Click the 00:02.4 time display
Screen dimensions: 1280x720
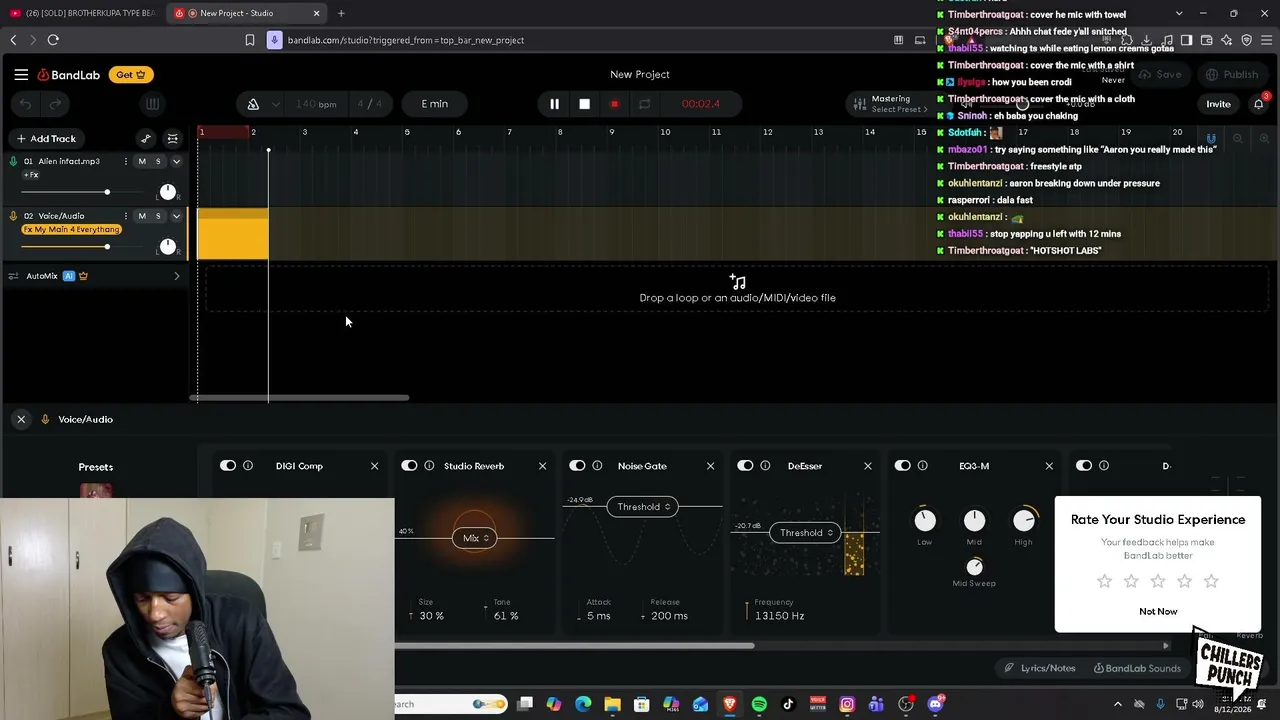(x=700, y=104)
